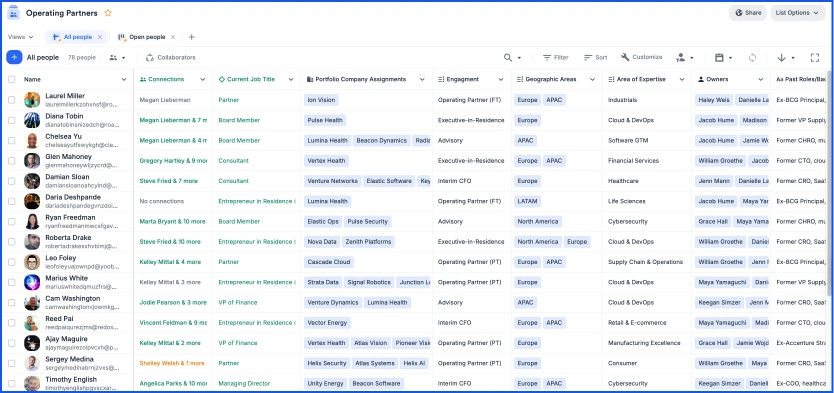Open Roberta Drake's name
834x393 pixels.
coord(68,238)
